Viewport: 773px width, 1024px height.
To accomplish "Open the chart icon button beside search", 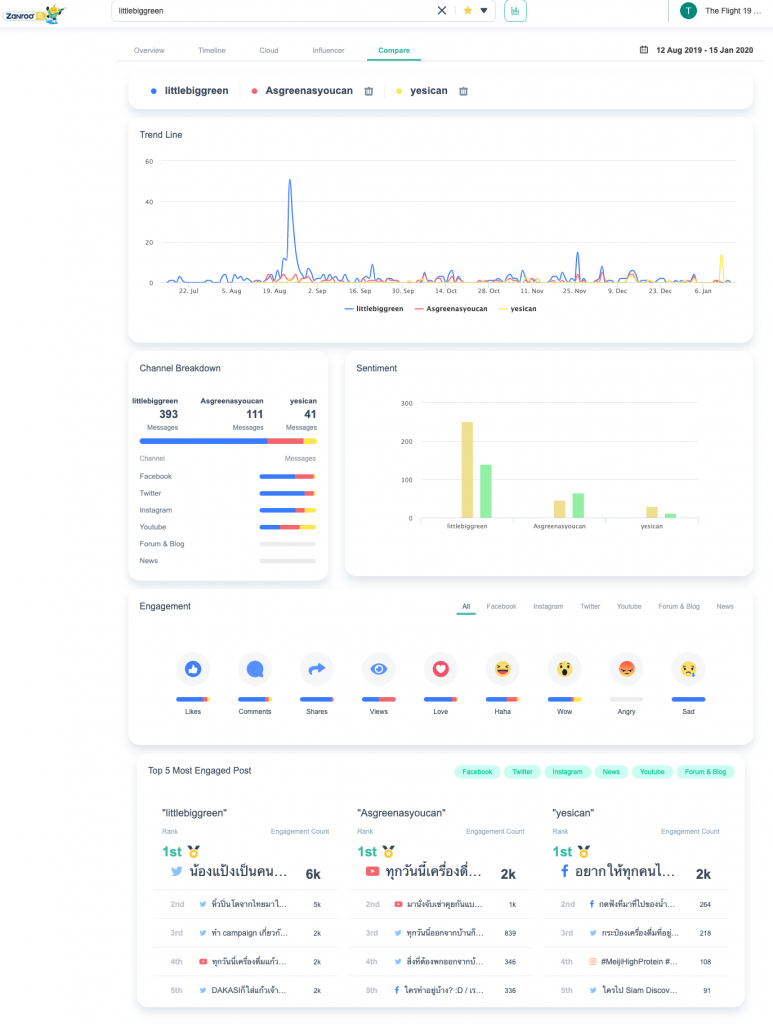I will coord(515,10).
